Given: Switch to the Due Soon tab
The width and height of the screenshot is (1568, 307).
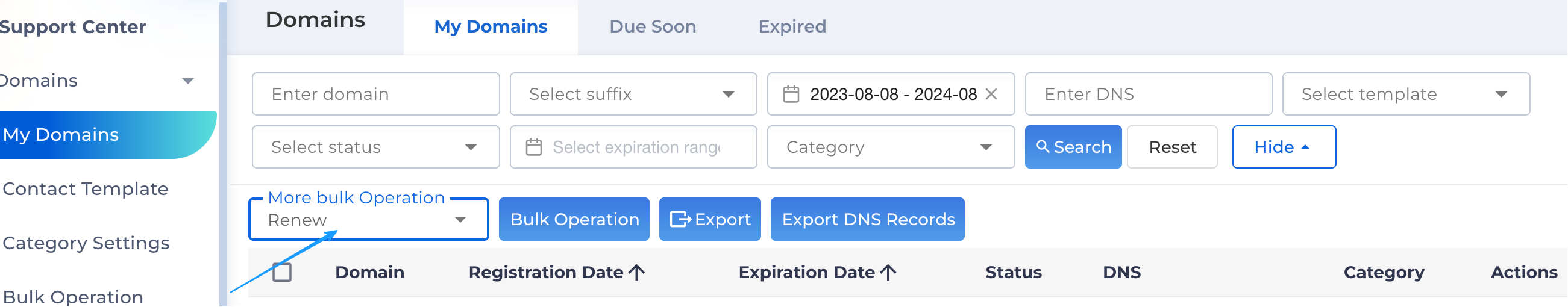Looking at the screenshot, I should click(653, 26).
